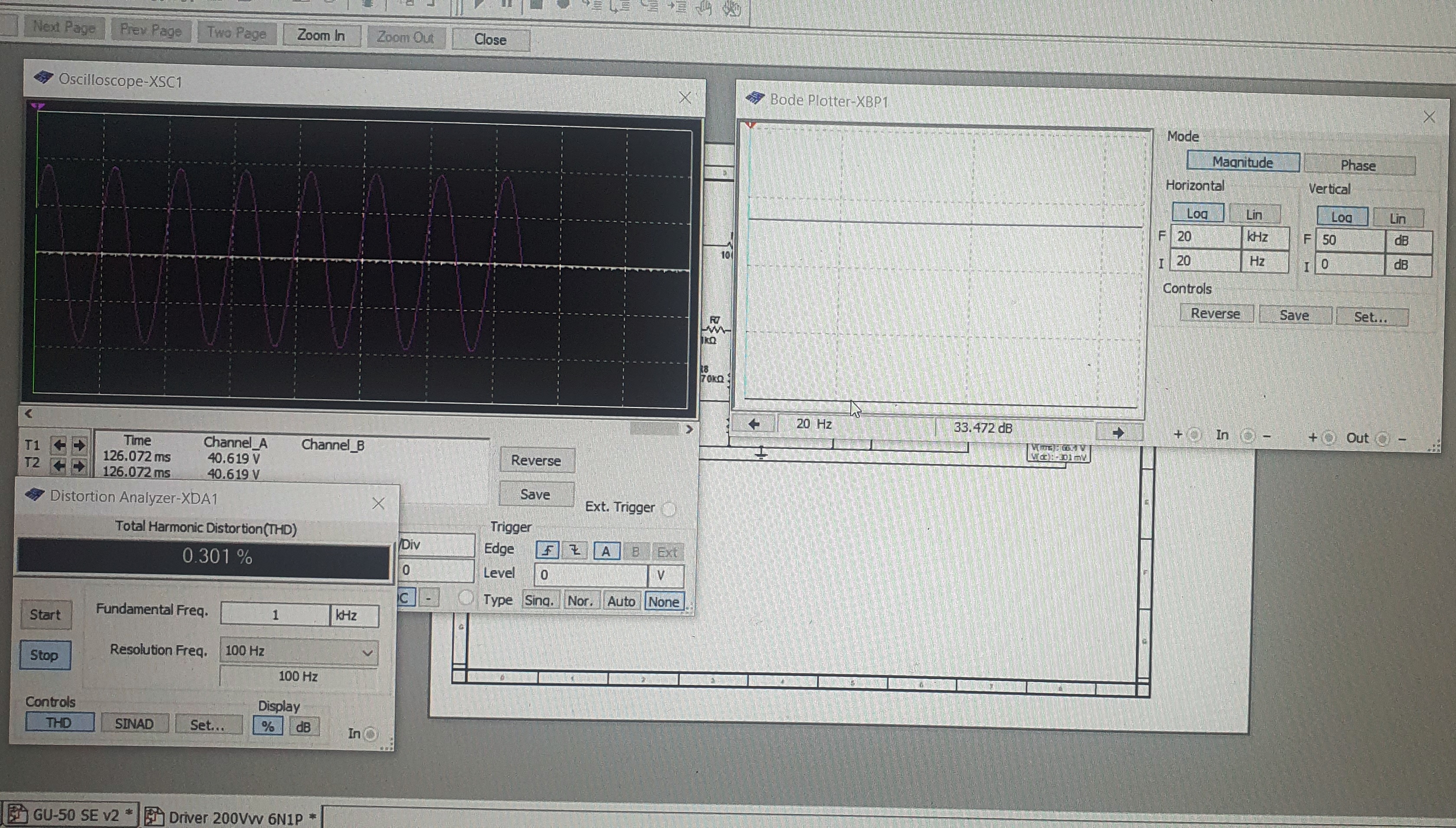The image size is (1456, 828).
Task: Click the Distortion Analyzer-XDA1 title bar icon
Action: tap(35, 494)
